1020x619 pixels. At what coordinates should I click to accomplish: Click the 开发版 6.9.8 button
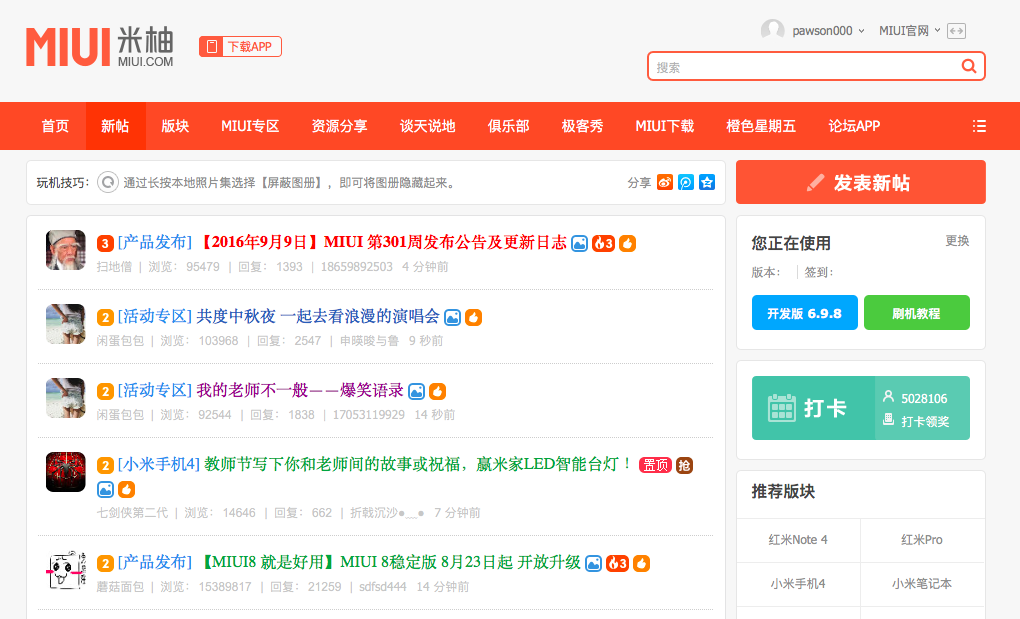click(x=804, y=313)
